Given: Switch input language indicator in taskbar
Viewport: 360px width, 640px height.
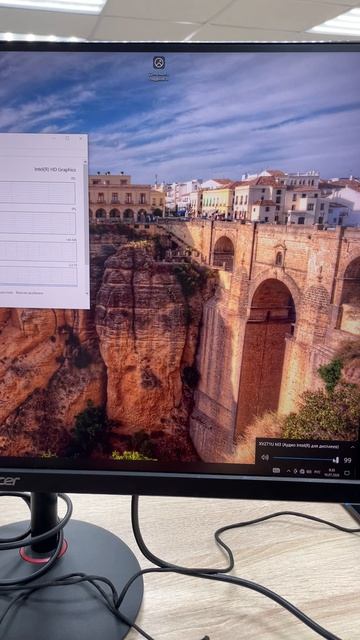Looking at the screenshot, I should pyautogui.click(x=317, y=472).
